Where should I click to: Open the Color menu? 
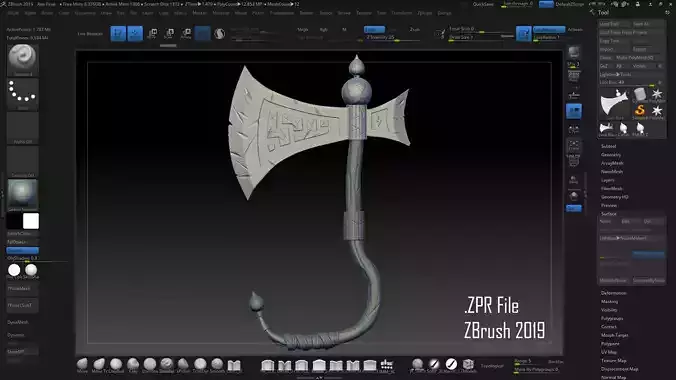64,13
